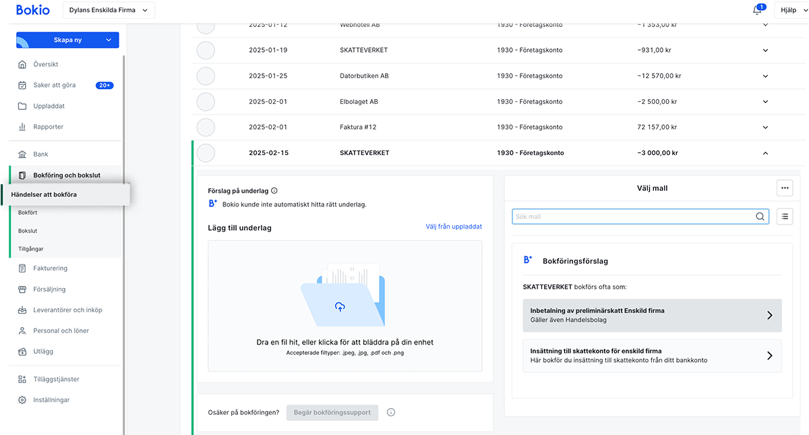Open Rapporter in the sidebar
The image size is (809, 435).
[x=48, y=127]
